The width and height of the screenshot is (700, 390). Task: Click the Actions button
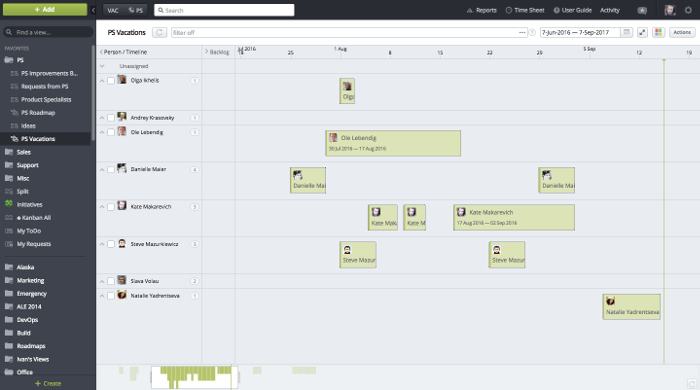point(682,32)
